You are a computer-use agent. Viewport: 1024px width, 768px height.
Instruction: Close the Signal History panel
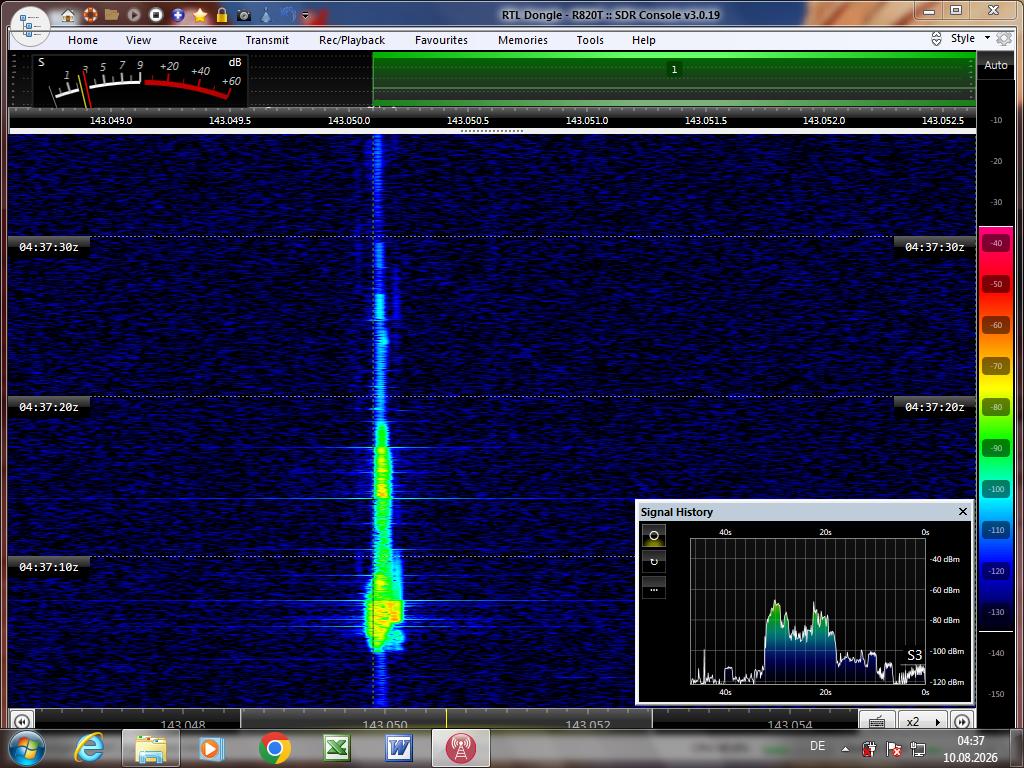963,511
